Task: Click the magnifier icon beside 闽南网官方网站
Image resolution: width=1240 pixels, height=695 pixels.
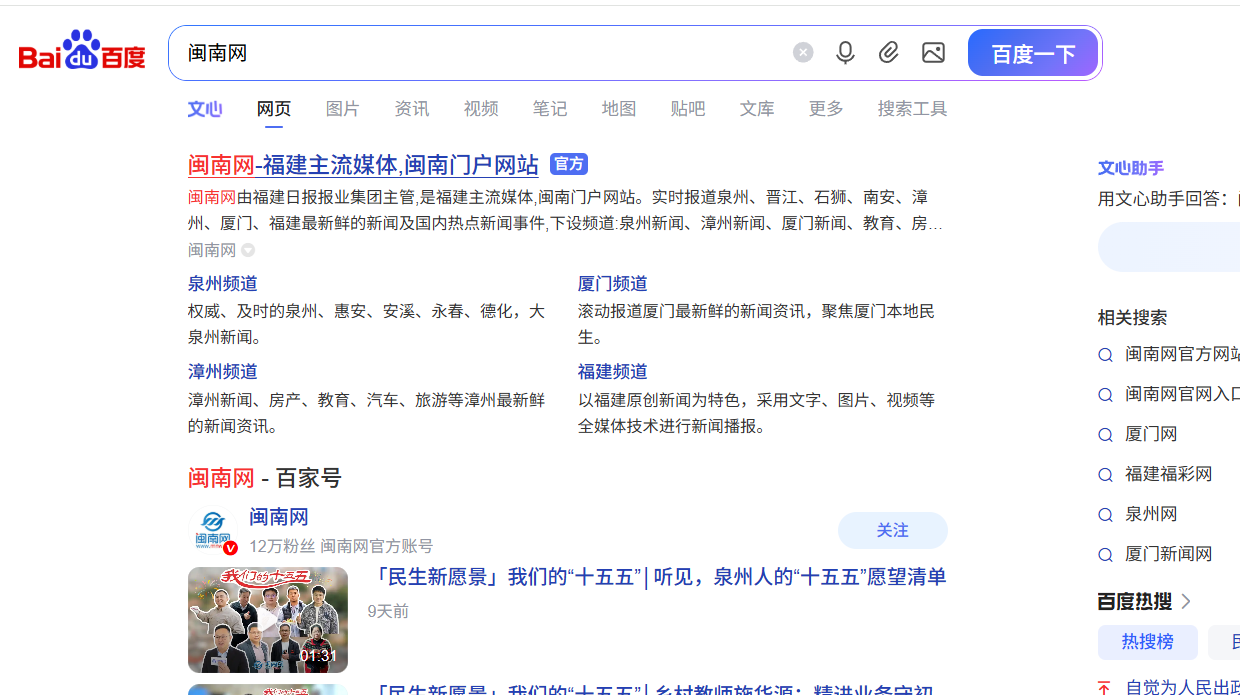Action: [x=1105, y=354]
